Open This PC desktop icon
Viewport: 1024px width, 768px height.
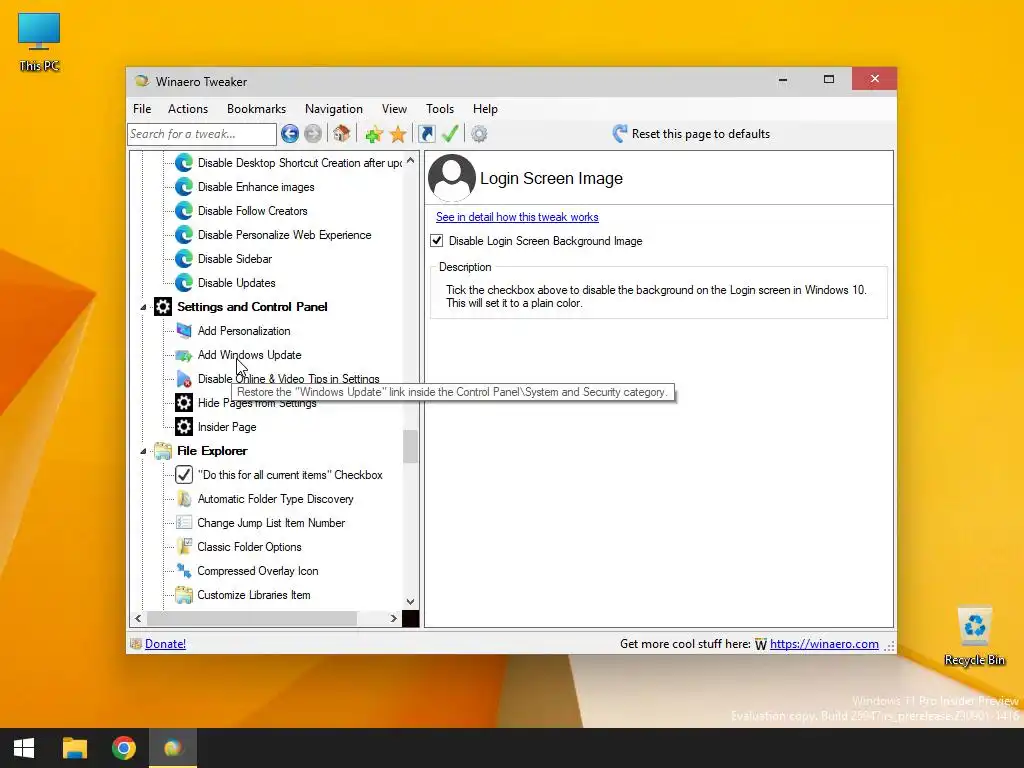point(39,42)
